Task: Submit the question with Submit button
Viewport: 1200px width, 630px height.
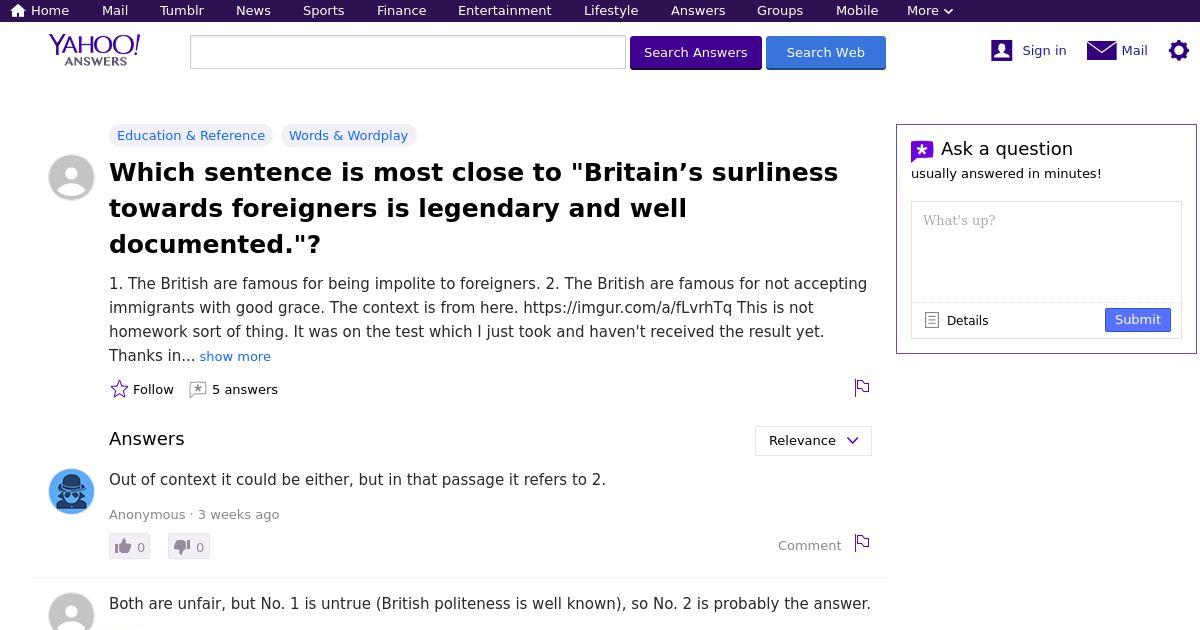Action: tap(1138, 320)
